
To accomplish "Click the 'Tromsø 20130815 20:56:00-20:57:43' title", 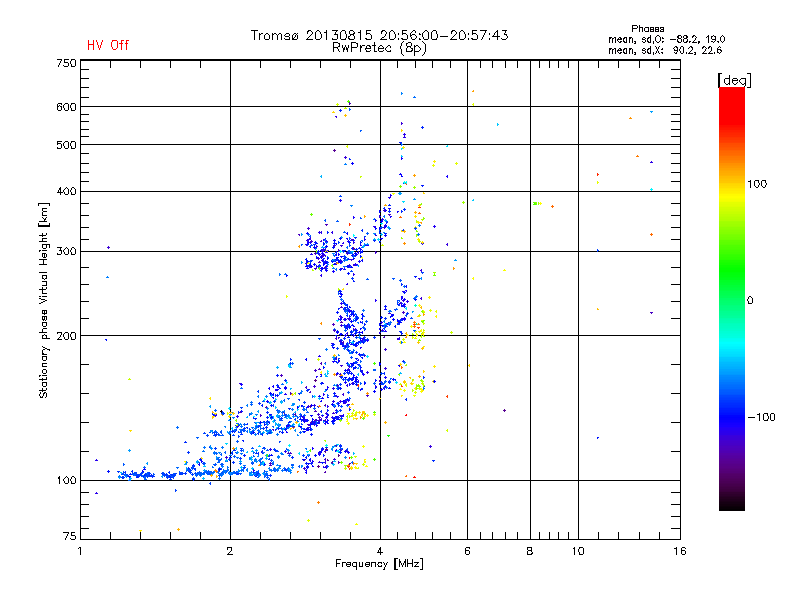I will pos(379,35).
